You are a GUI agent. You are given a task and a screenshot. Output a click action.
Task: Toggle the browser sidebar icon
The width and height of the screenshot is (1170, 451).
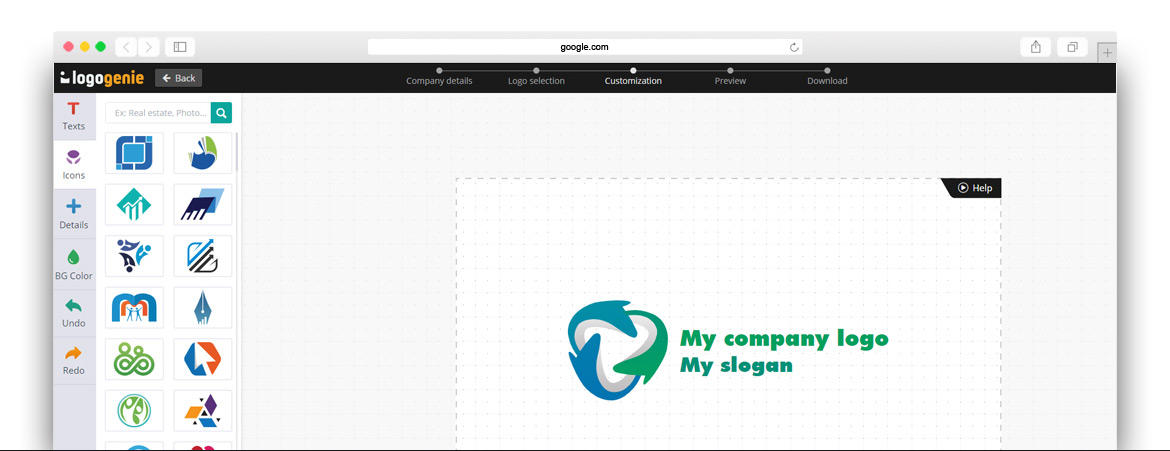tap(180, 47)
